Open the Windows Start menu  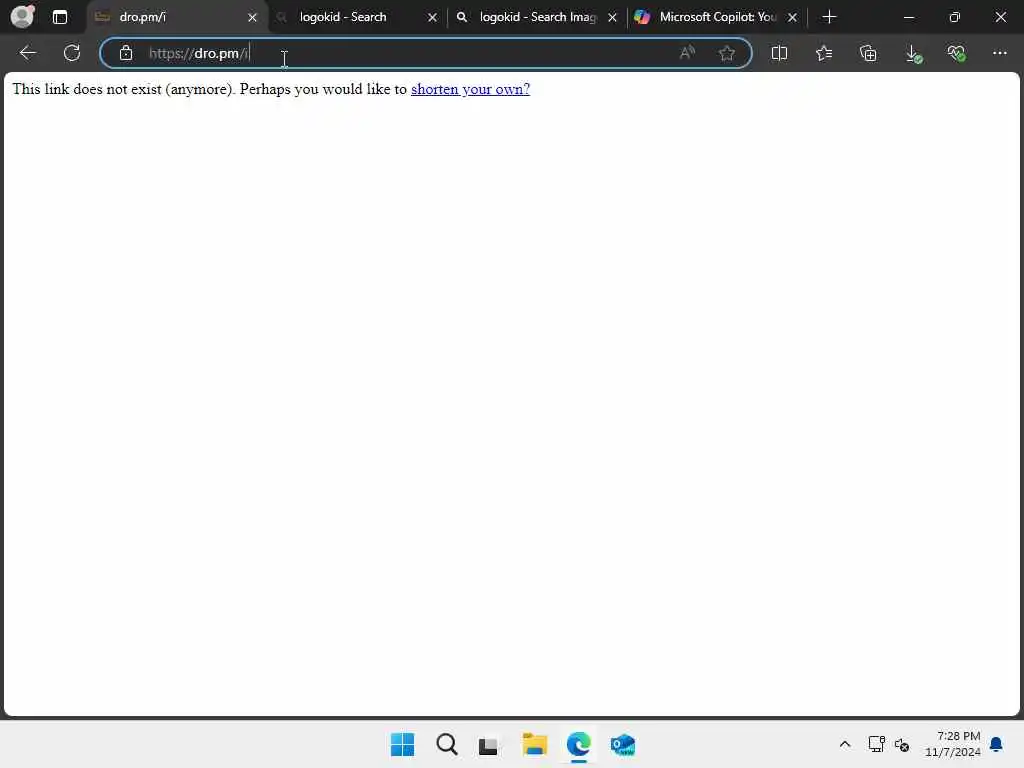click(x=402, y=744)
